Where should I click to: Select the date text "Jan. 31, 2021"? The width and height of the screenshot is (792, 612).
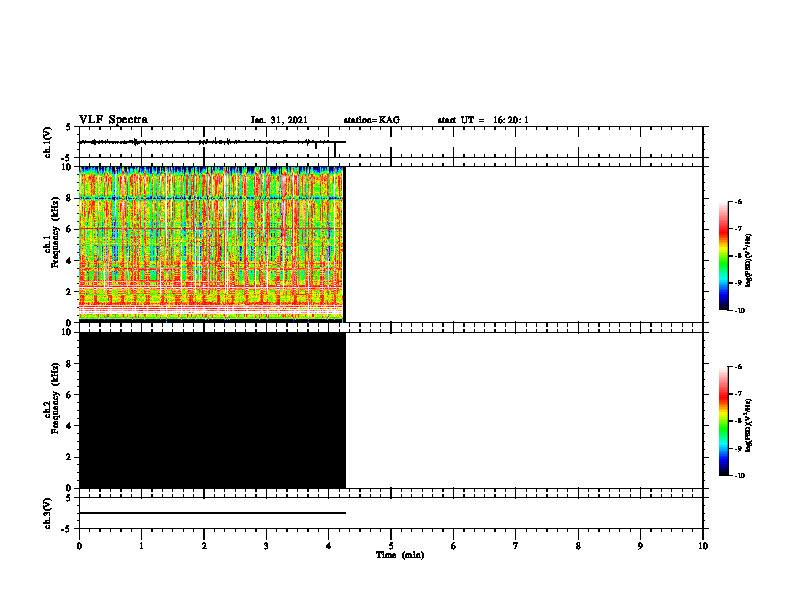pos(279,120)
